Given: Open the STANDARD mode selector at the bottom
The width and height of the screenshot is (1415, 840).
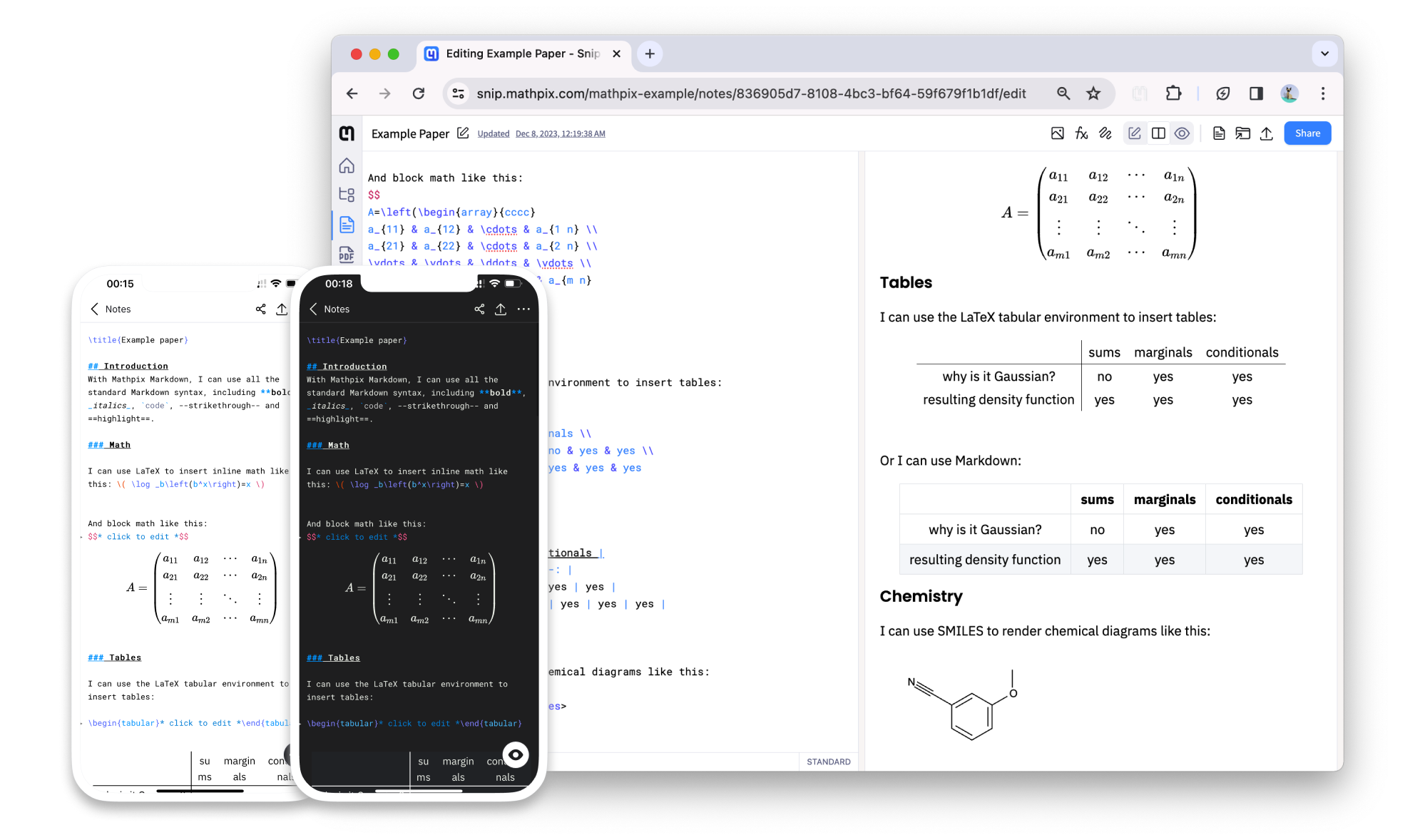Looking at the screenshot, I should (x=828, y=761).
